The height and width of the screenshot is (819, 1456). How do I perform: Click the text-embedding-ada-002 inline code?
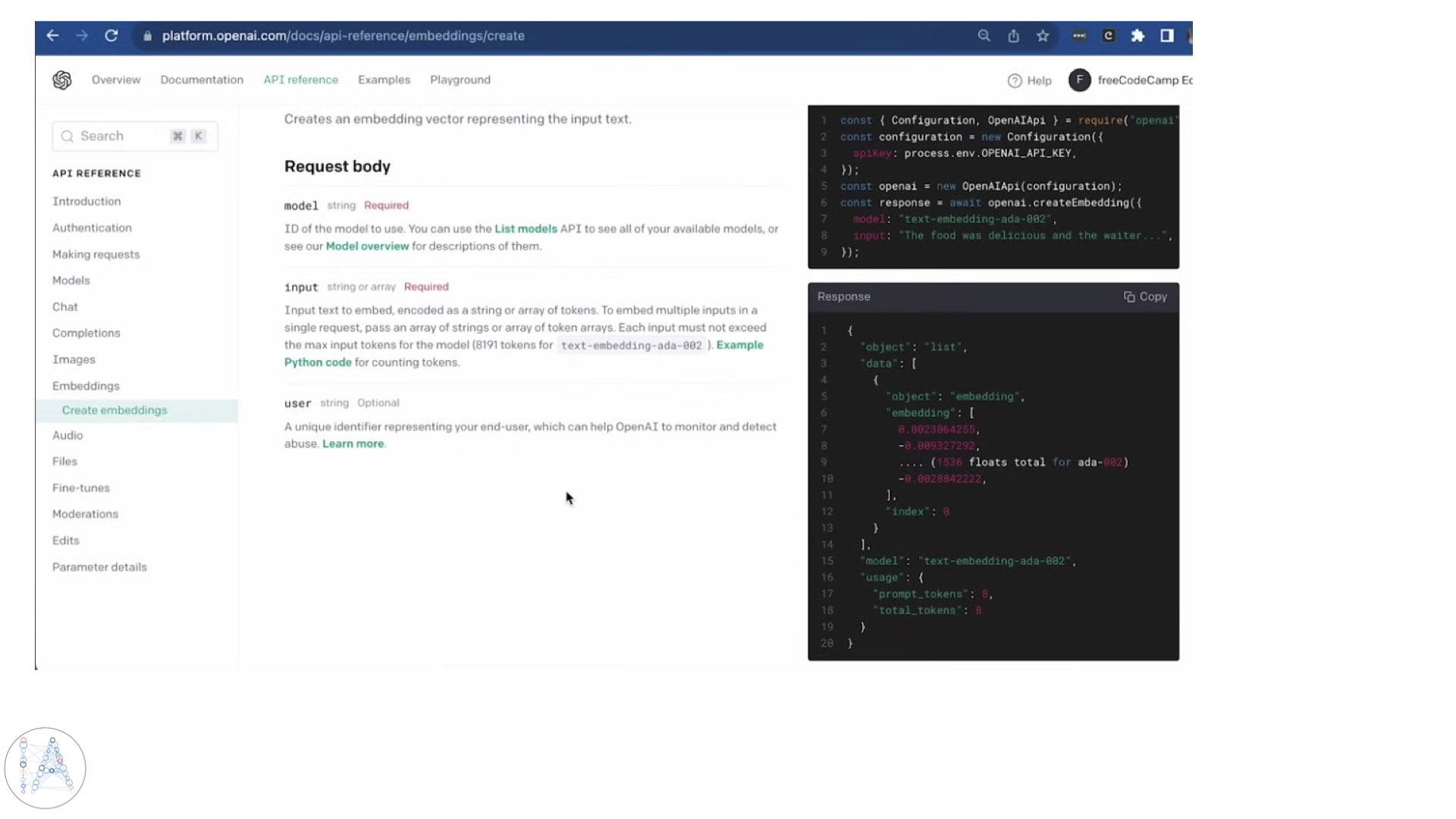tap(631, 345)
